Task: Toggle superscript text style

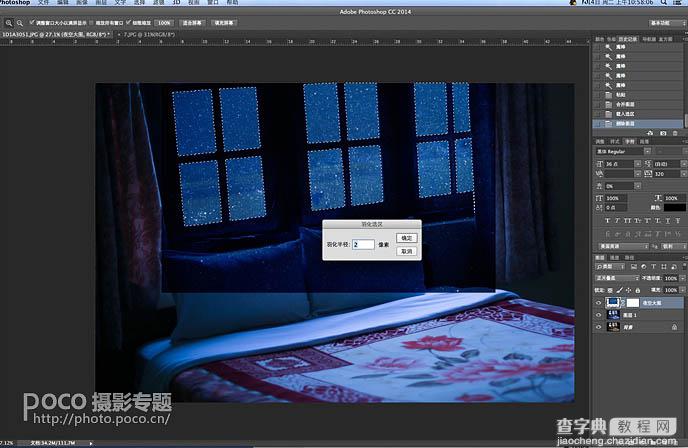Action: tap(649, 220)
